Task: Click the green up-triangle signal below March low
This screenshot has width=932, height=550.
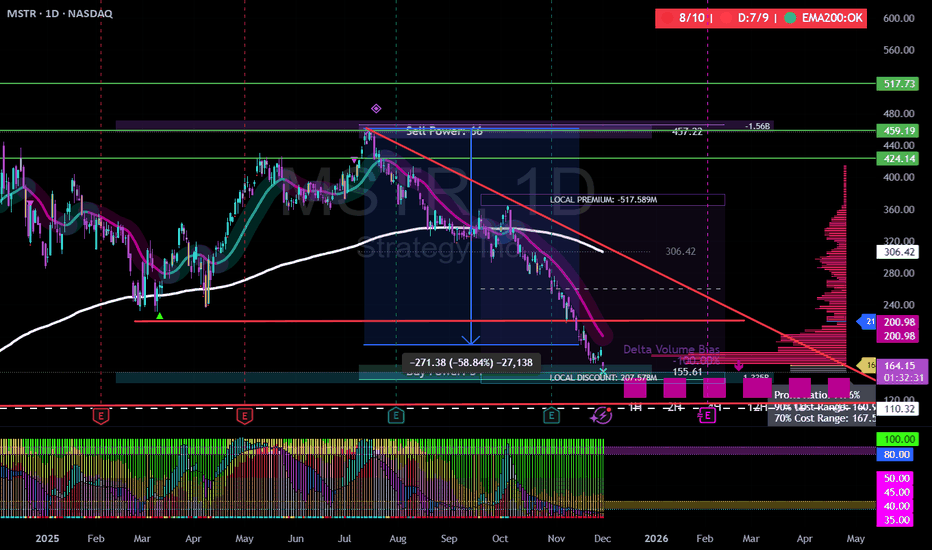Action: point(160,316)
